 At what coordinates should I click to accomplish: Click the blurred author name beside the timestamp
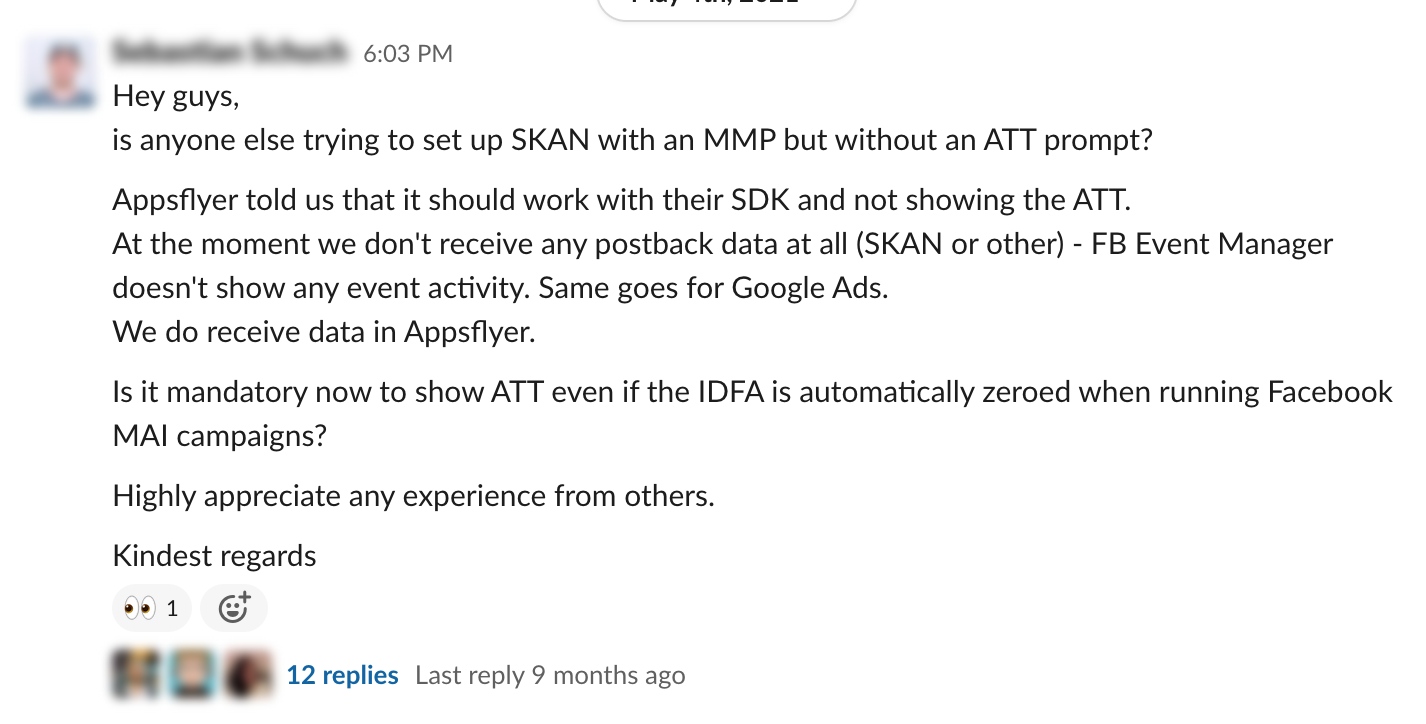pos(231,52)
